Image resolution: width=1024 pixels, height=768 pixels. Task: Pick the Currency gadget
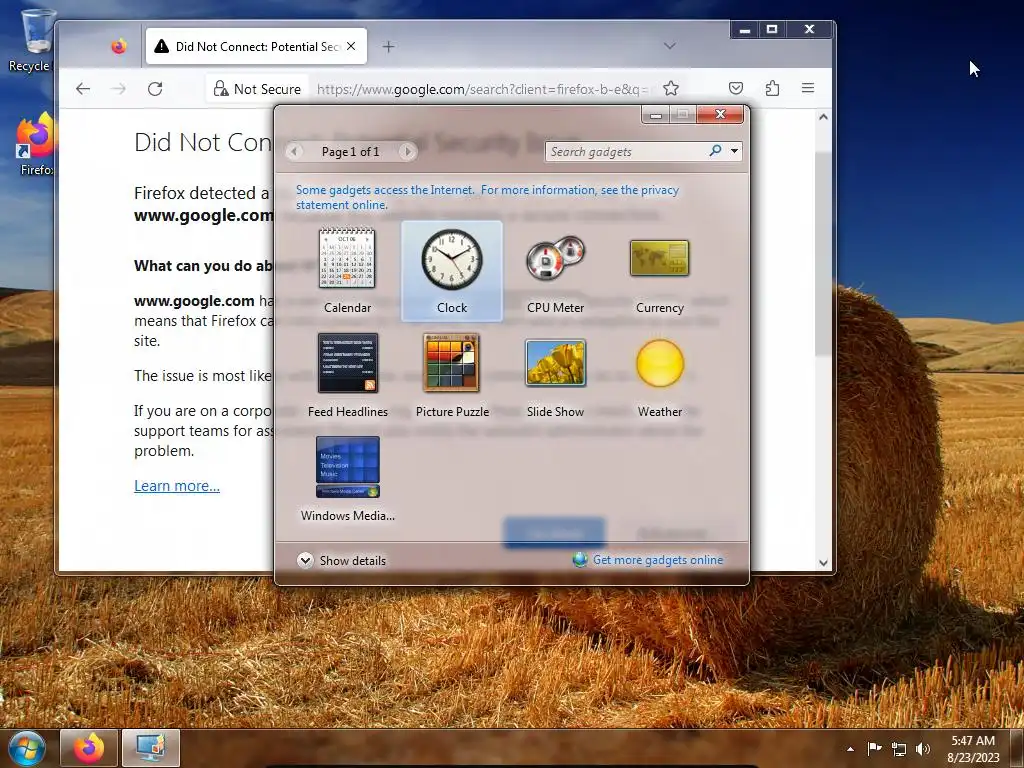pyautogui.click(x=660, y=270)
